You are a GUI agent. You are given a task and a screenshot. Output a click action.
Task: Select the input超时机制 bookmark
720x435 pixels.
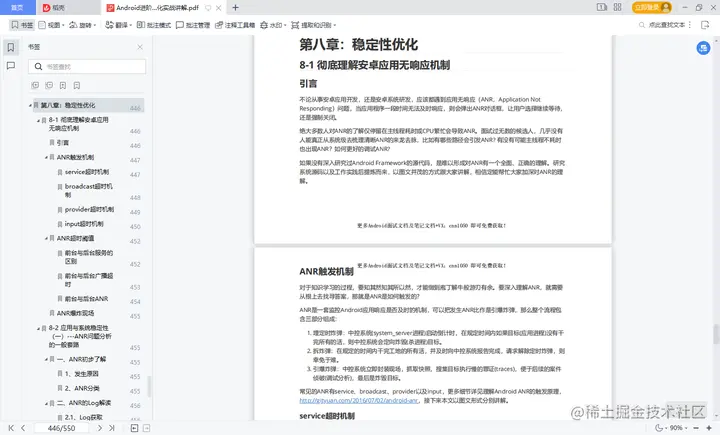pyautogui.click(x=84, y=224)
